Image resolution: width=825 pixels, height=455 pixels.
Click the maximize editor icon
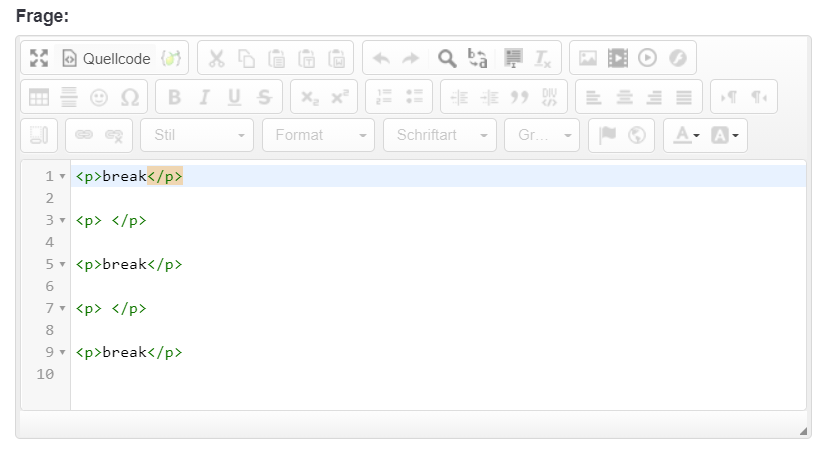pyautogui.click(x=39, y=58)
